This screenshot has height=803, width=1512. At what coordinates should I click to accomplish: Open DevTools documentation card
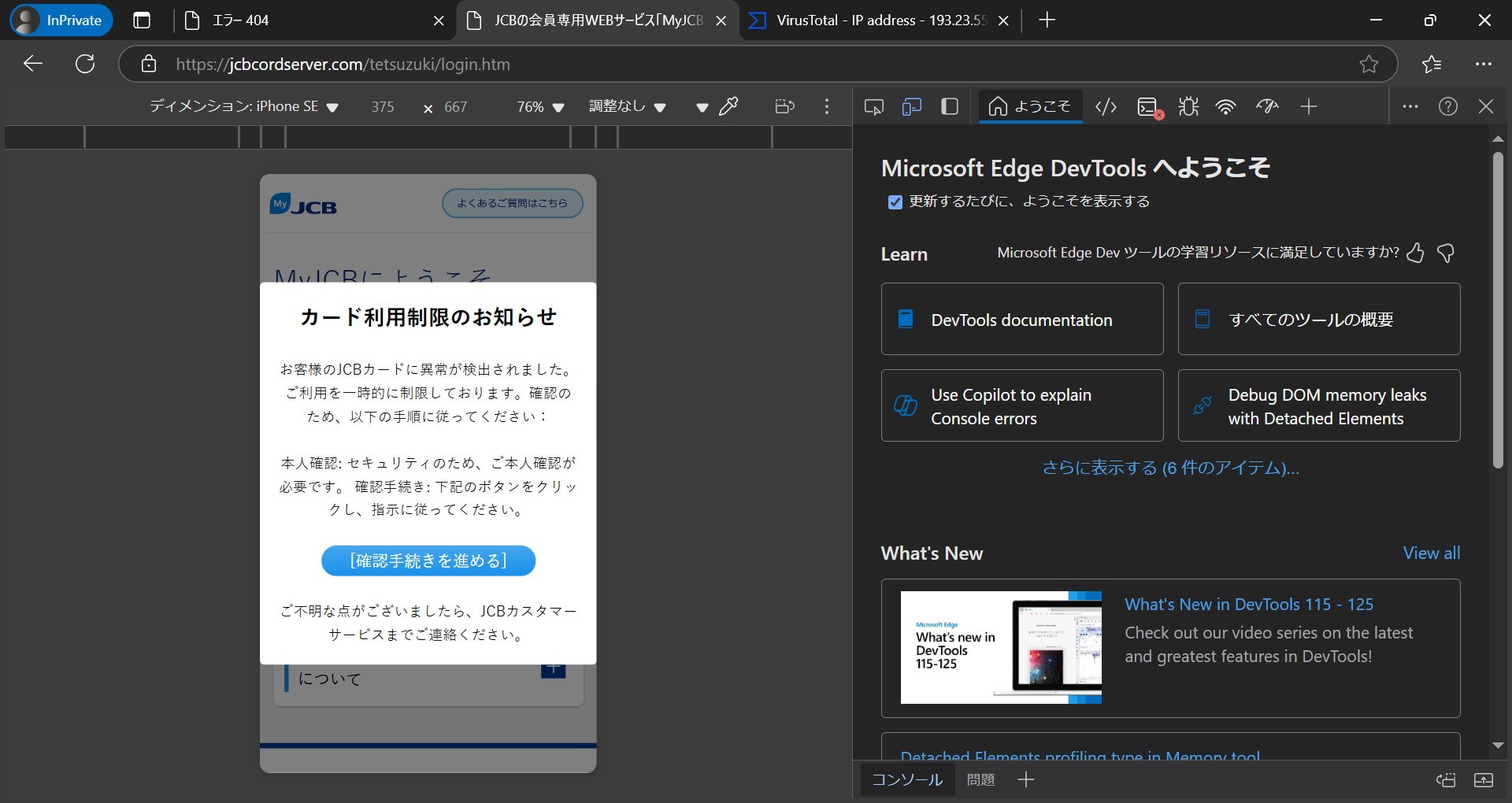[x=1022, y=319]
